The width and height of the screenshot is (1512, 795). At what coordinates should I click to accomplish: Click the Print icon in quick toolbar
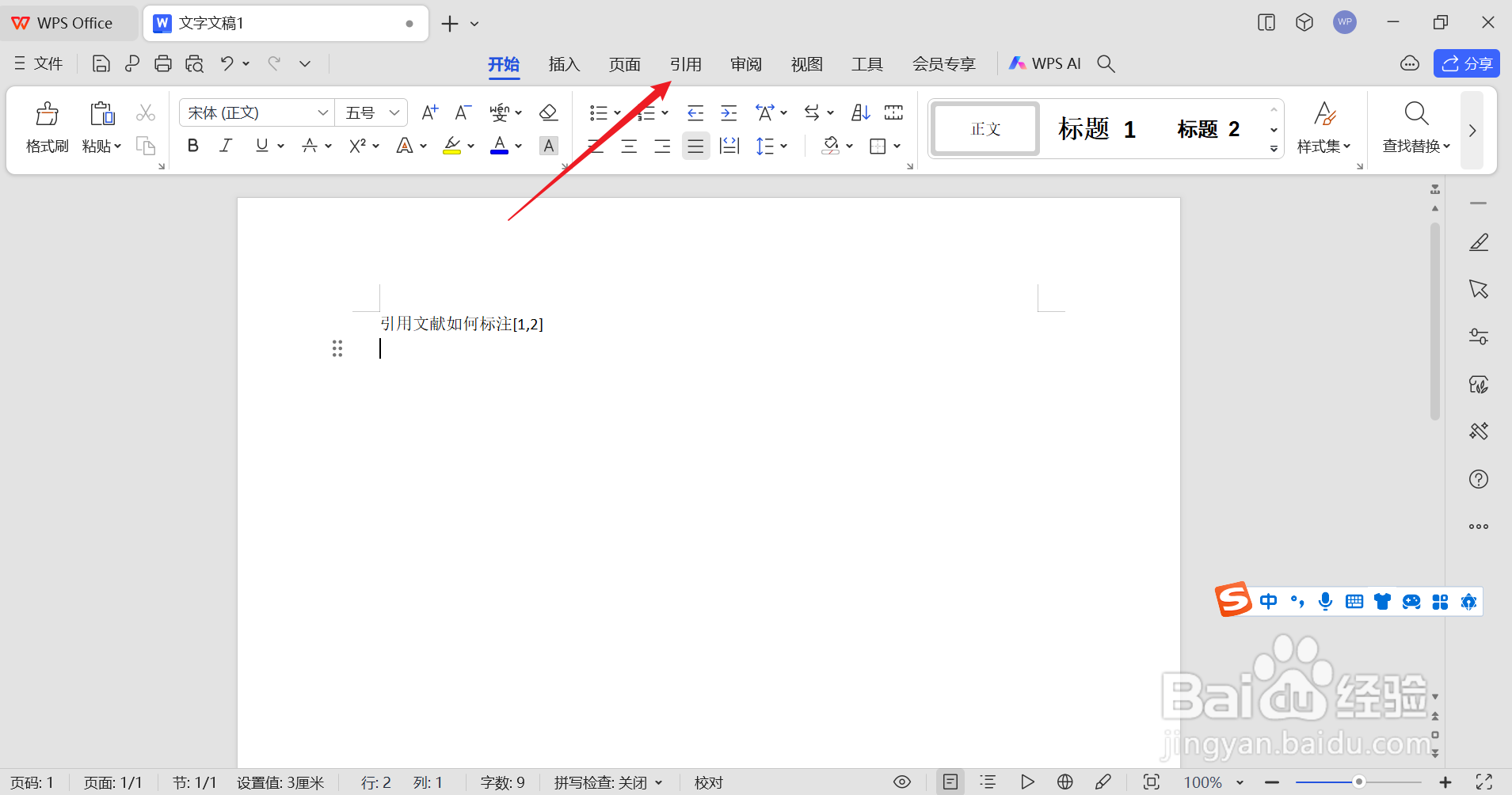(x=163, y=63)
